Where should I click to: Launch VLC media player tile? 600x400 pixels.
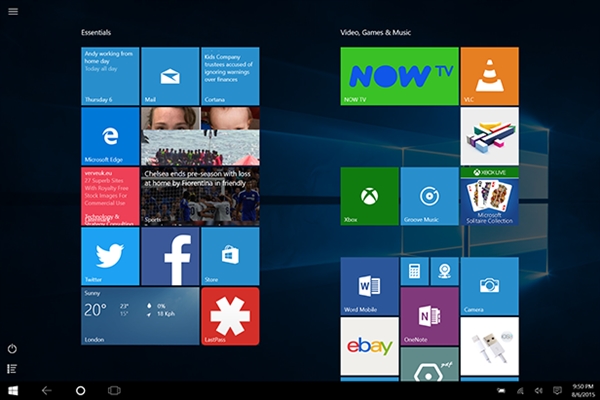tap(489, 76)
